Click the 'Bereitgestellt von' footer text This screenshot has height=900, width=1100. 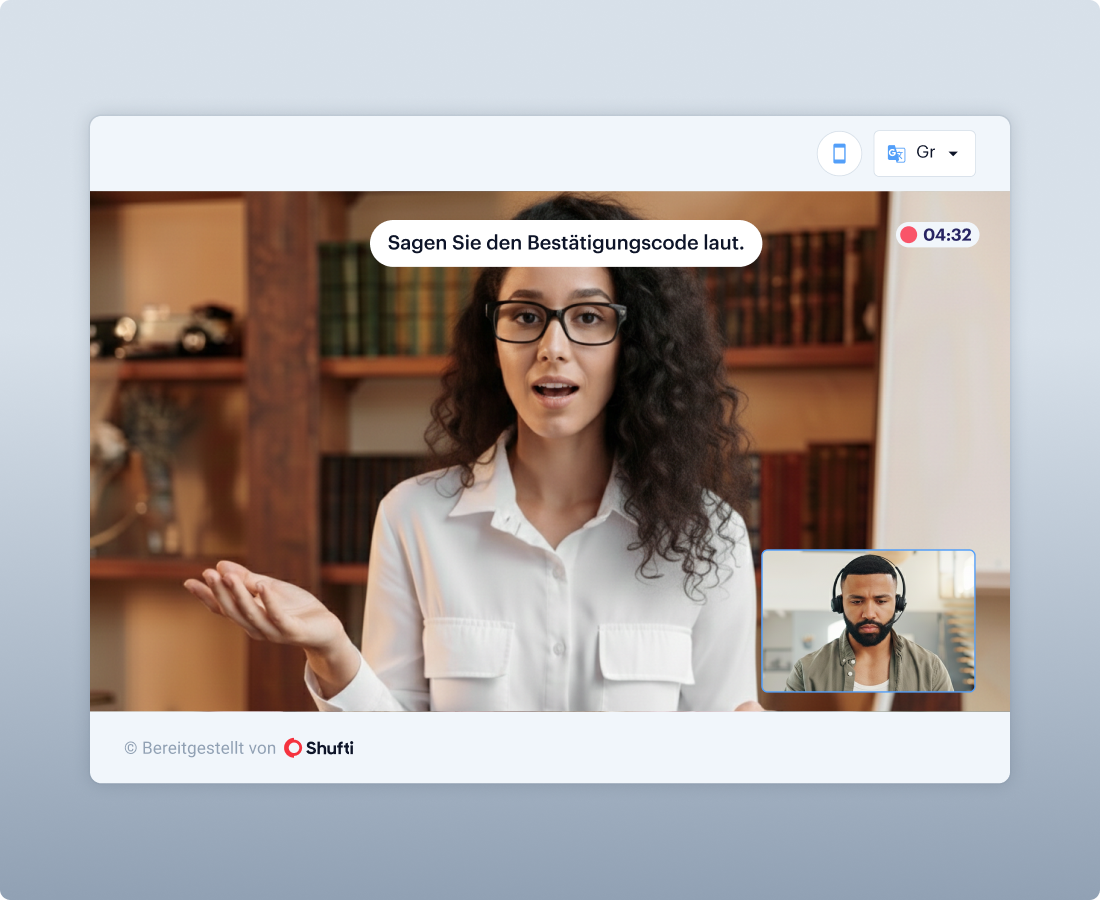208,748
